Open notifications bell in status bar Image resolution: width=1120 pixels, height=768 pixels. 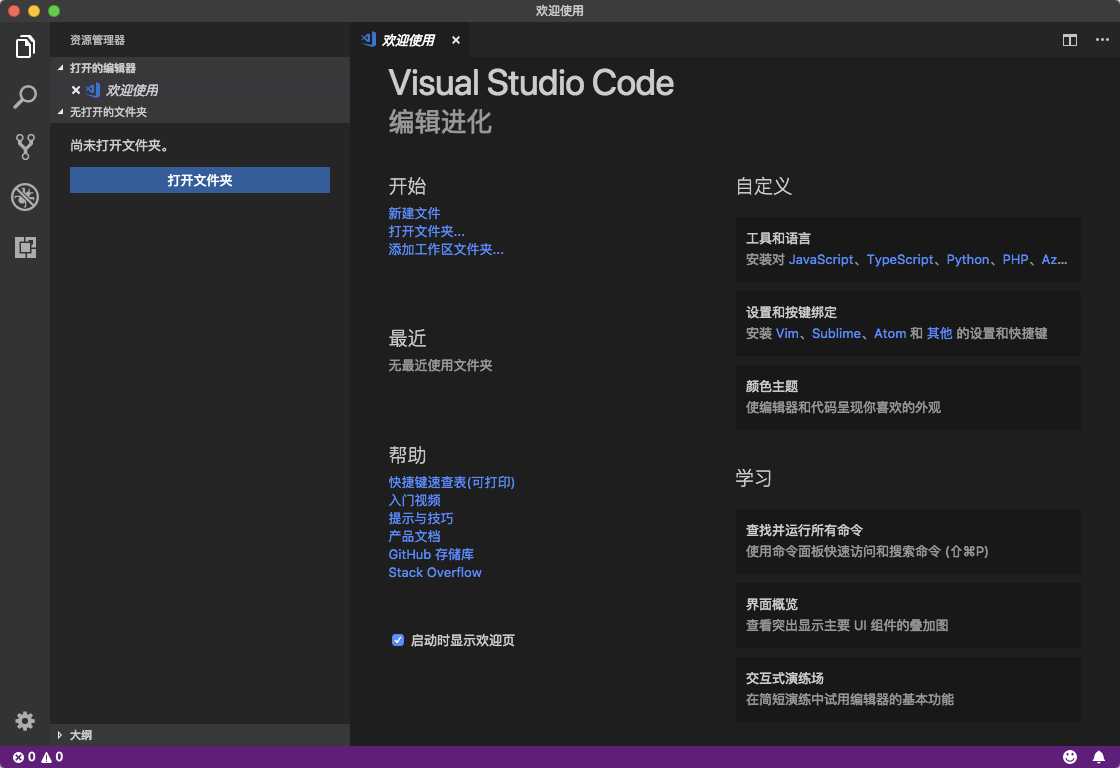[1099, 757]
